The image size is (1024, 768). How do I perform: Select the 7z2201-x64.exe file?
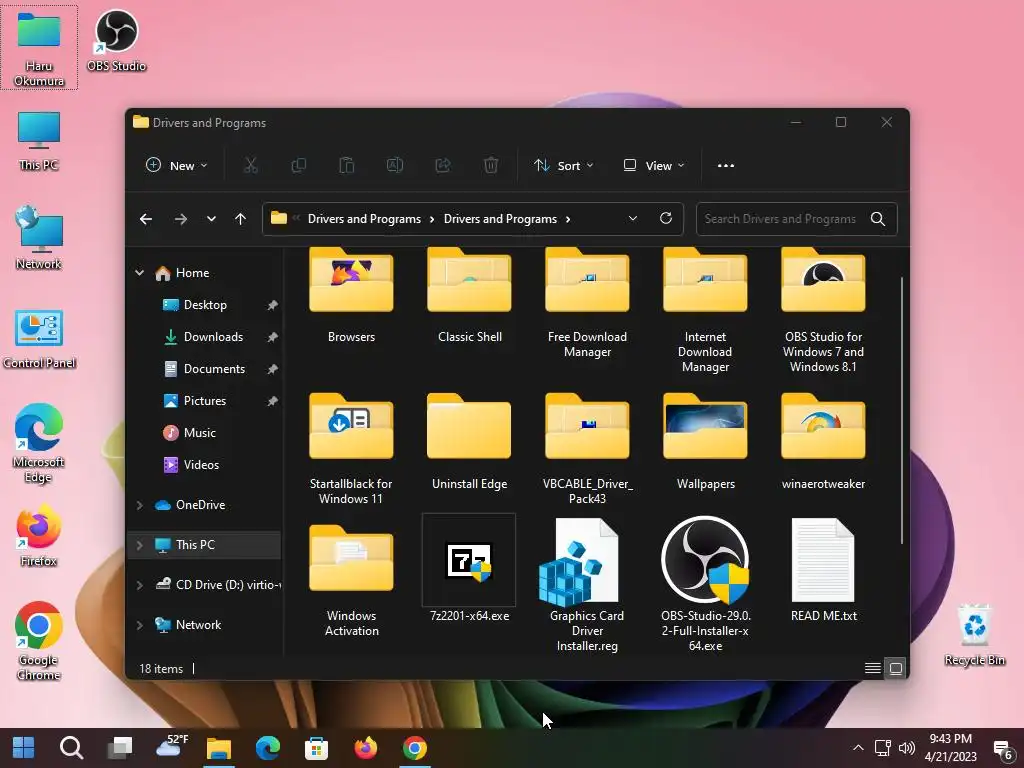pyautogui.click(x=470, y=570)
